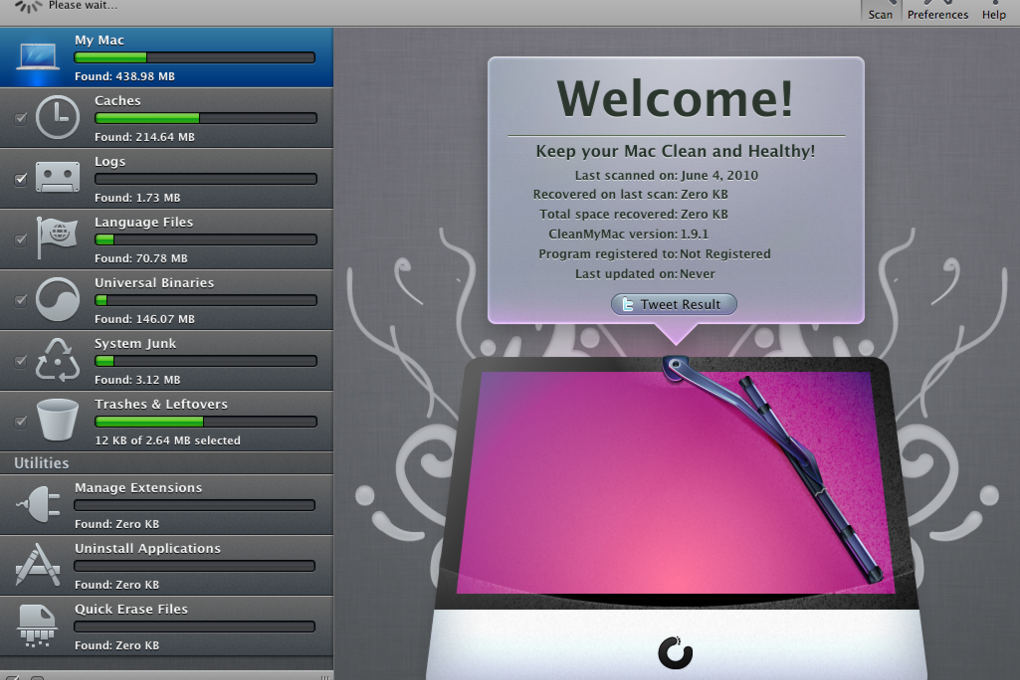This screenshot has height=680, width=1020.
Task: Toggle the Universal Binaries checkbox
Action: [x=21, y=300]
